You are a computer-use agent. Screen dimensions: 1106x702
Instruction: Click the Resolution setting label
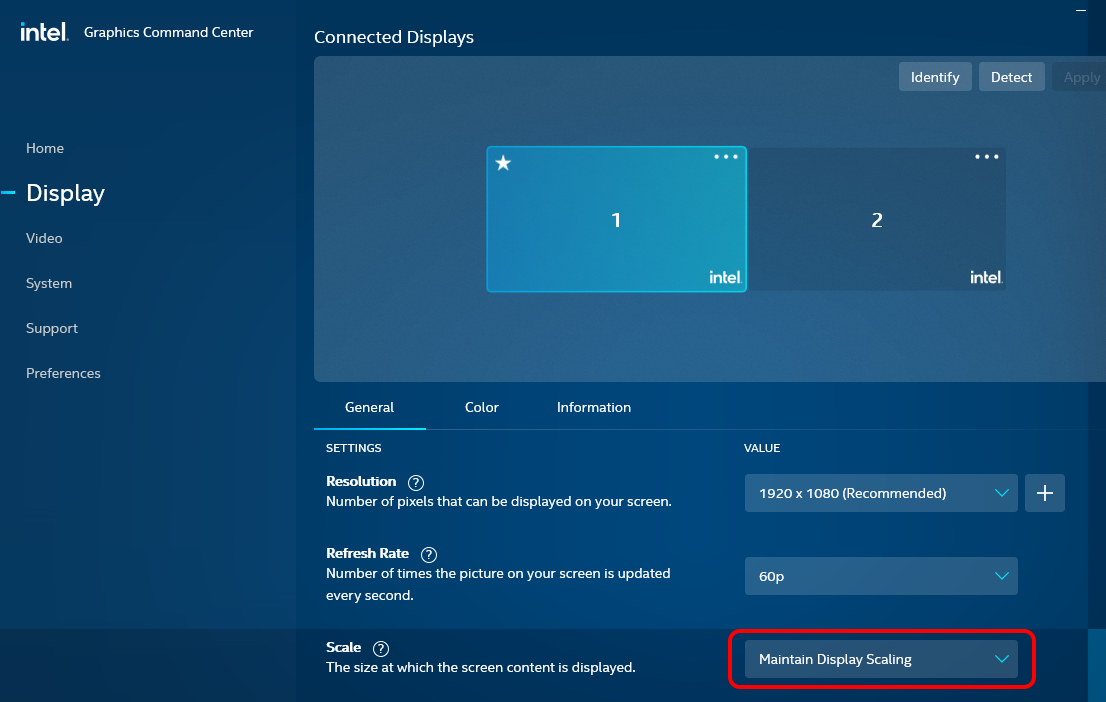pyautogui.click(x=361, y=481)
